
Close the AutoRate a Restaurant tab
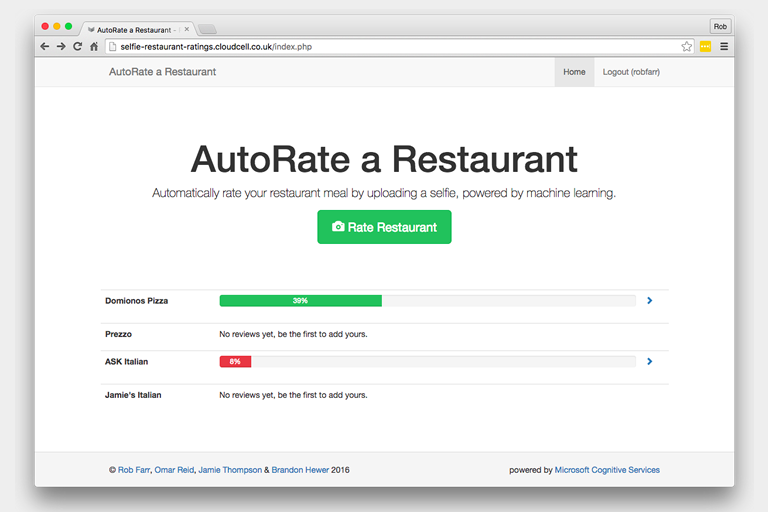pos(187,29)
